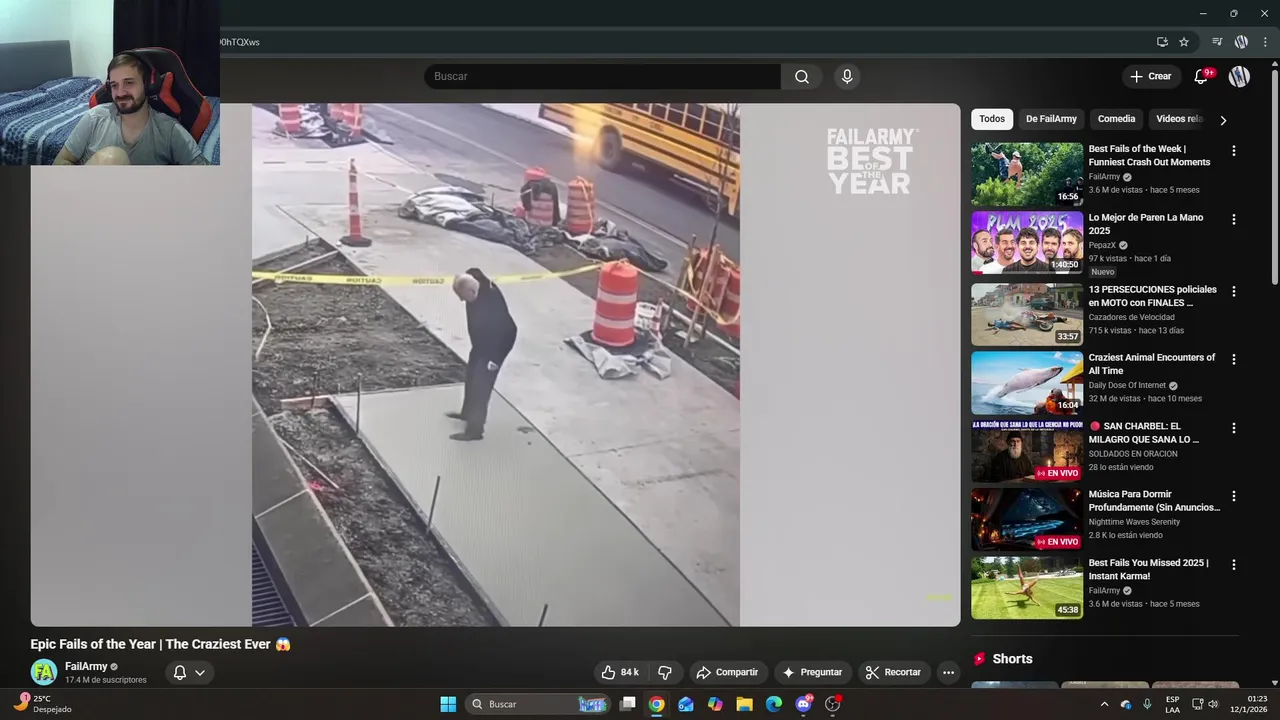Image resolution: width=1280 pixels, height=720 pixels.
Task: Open Outlook from the taskbar
Action: pyautogui.click(x=686, y=704)
